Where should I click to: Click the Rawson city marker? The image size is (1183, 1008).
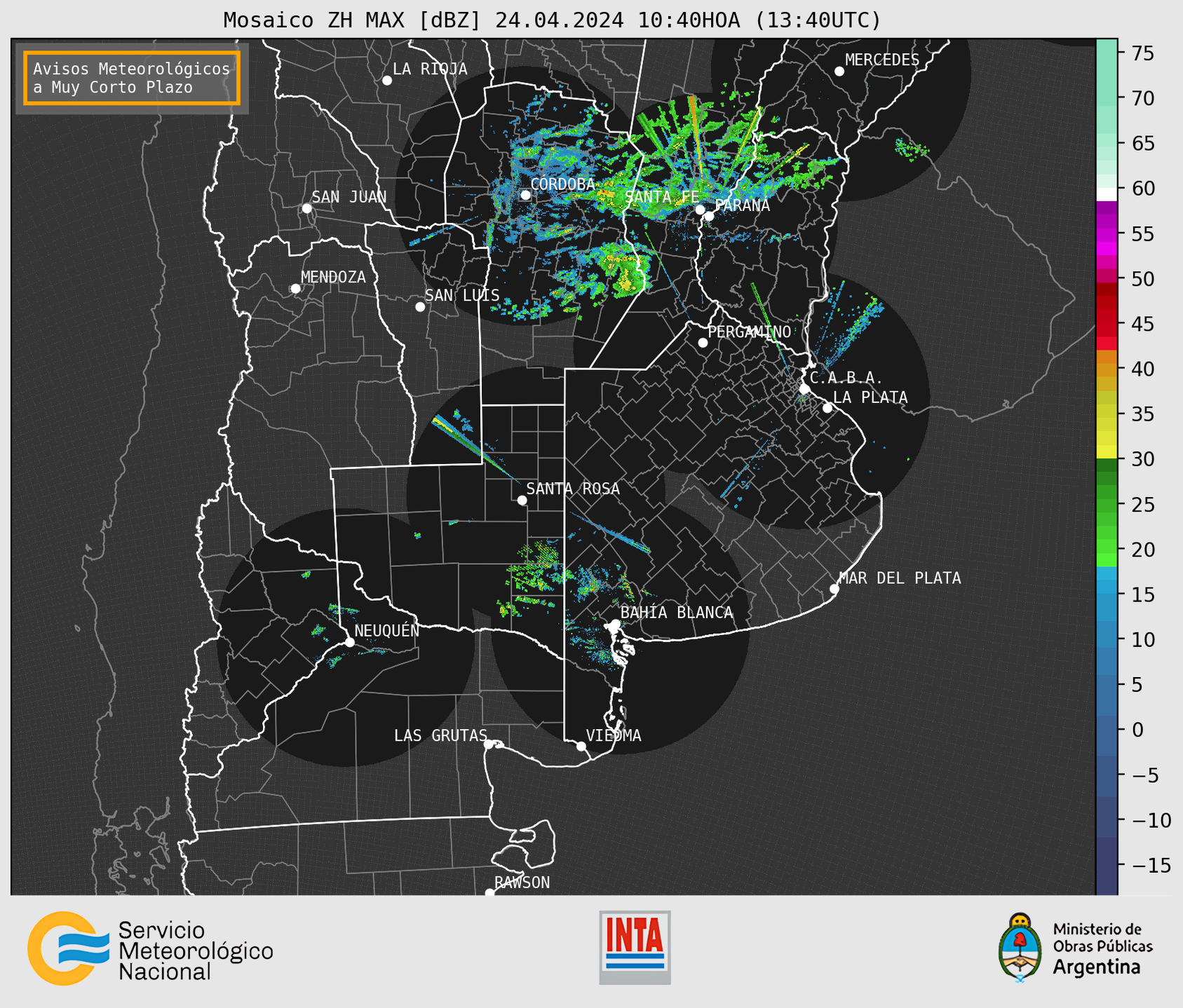489,892
